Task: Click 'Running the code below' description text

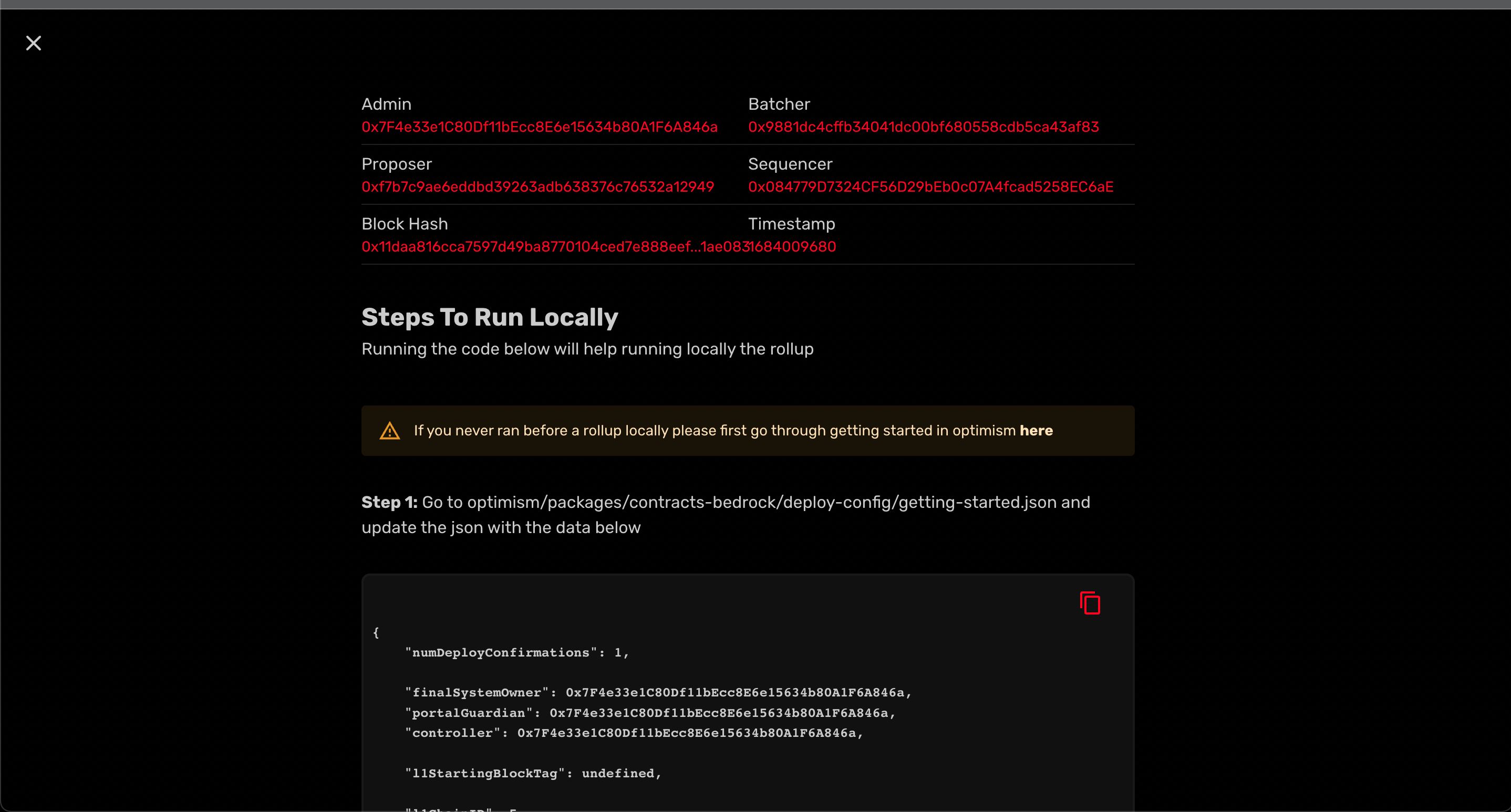Action: tap(588, 349)
